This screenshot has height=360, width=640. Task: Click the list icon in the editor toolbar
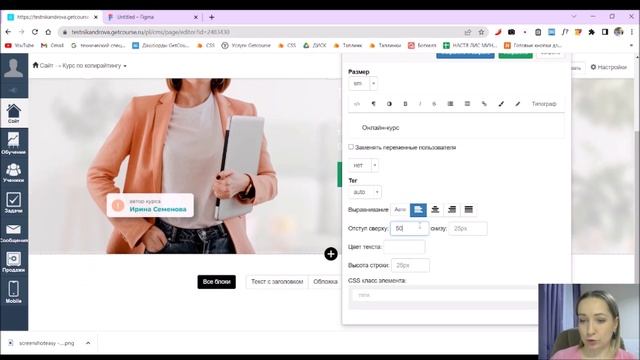click(451, 104)
